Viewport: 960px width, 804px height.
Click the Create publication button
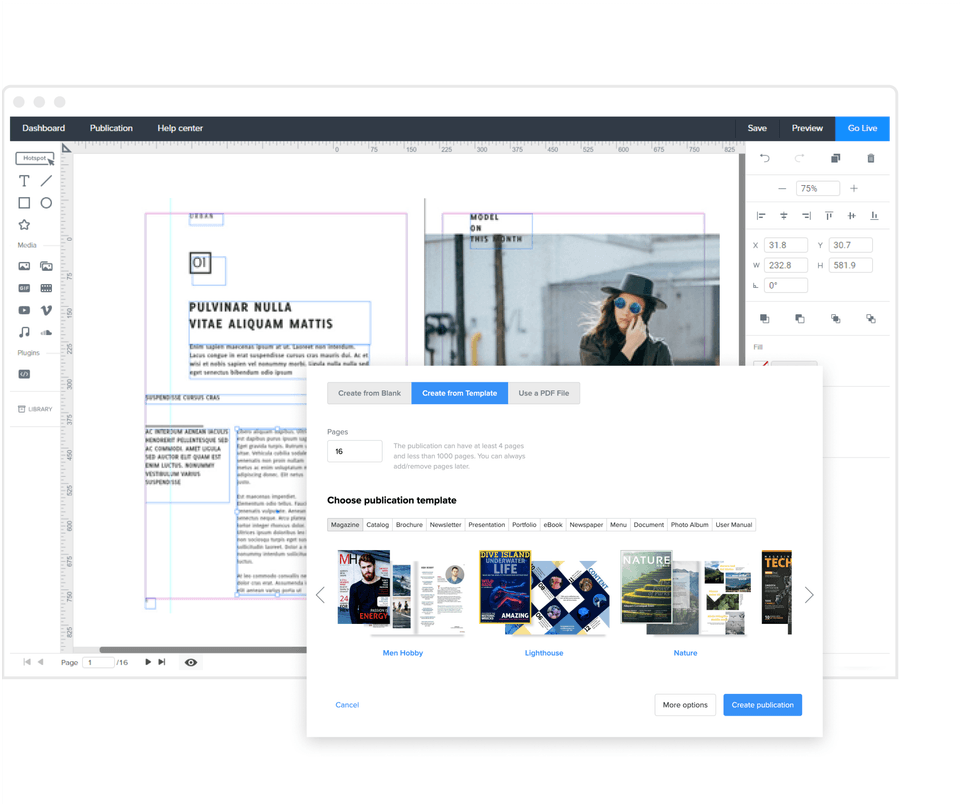click(x=762, y=705)
